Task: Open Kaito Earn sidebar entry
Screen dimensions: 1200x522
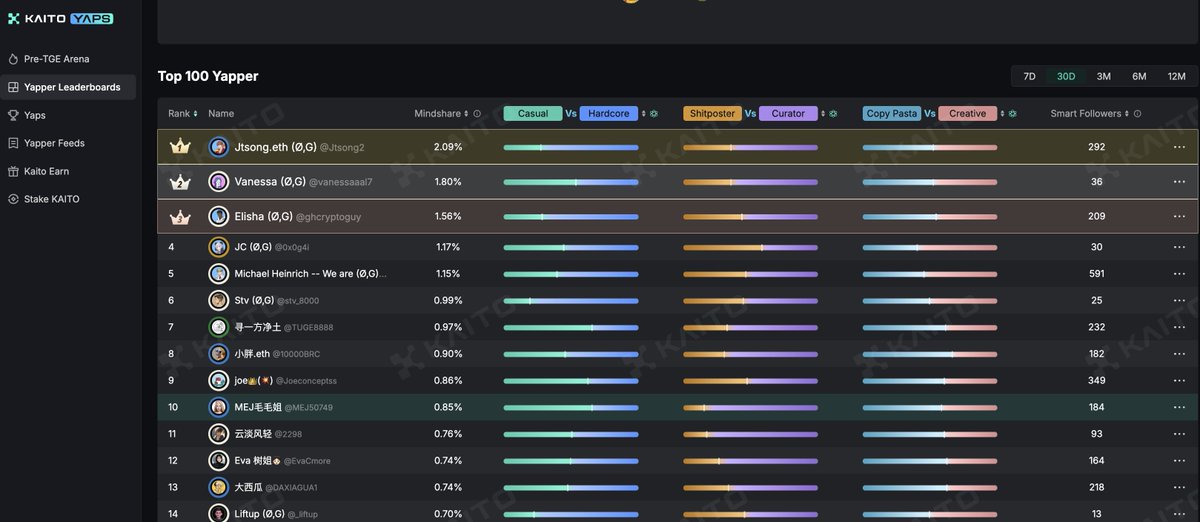Action: (x=46, y=171)
